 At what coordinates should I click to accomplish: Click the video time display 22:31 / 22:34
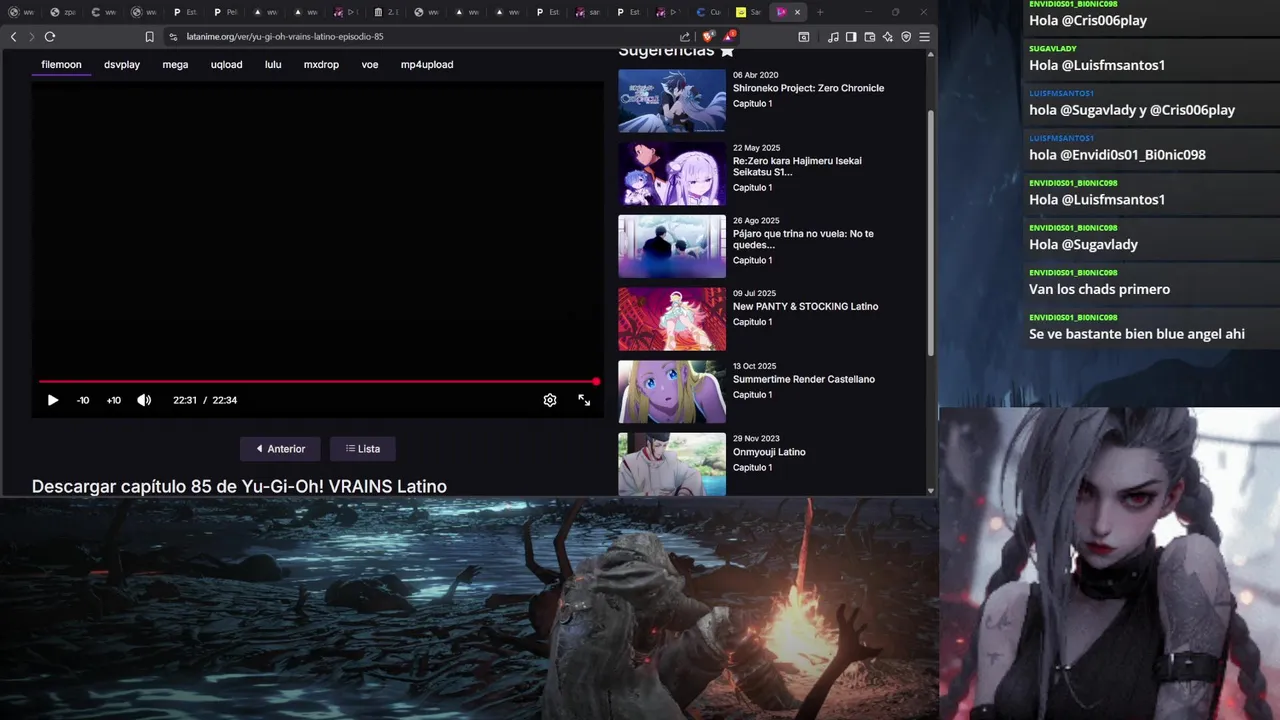tap(205, 400)
